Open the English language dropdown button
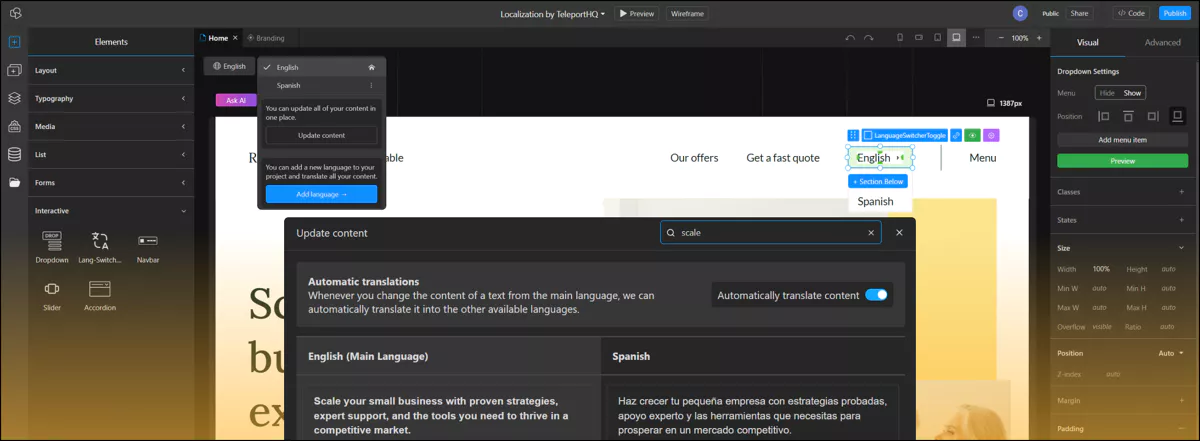1200x441 pixels. 229,66
